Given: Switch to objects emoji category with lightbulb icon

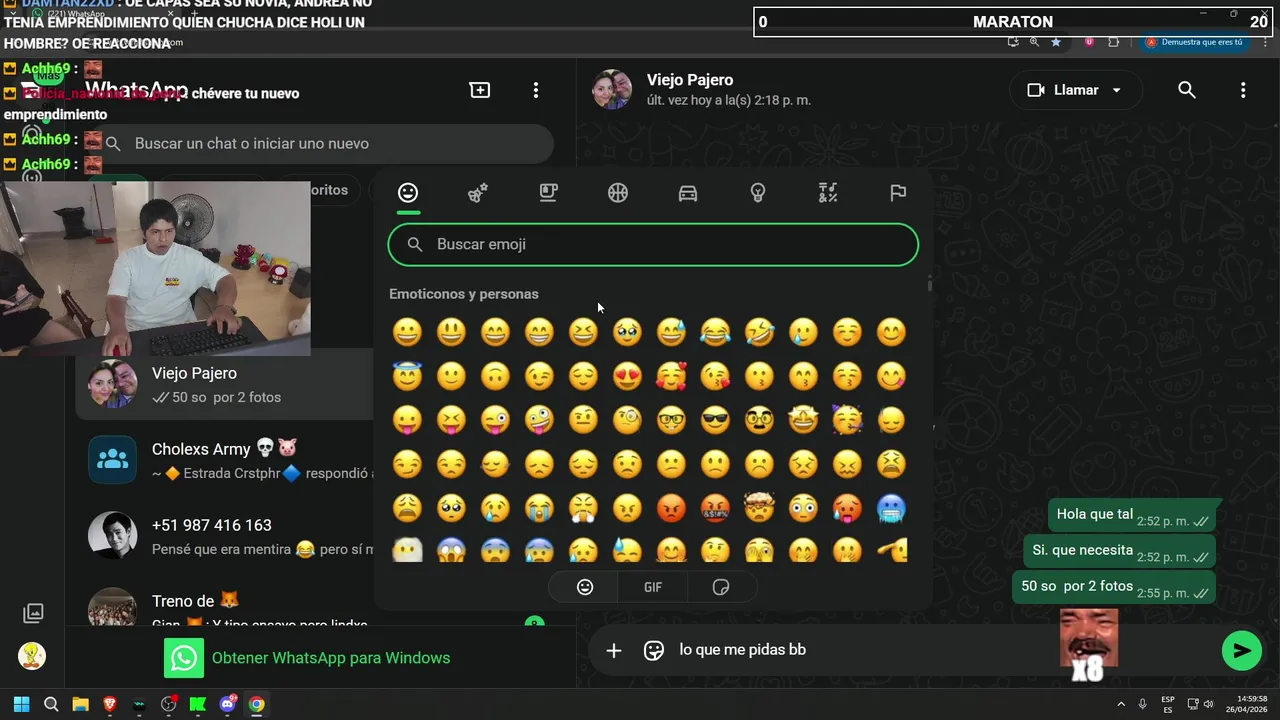Looking at the screenshot, I should tap(758, 193).
